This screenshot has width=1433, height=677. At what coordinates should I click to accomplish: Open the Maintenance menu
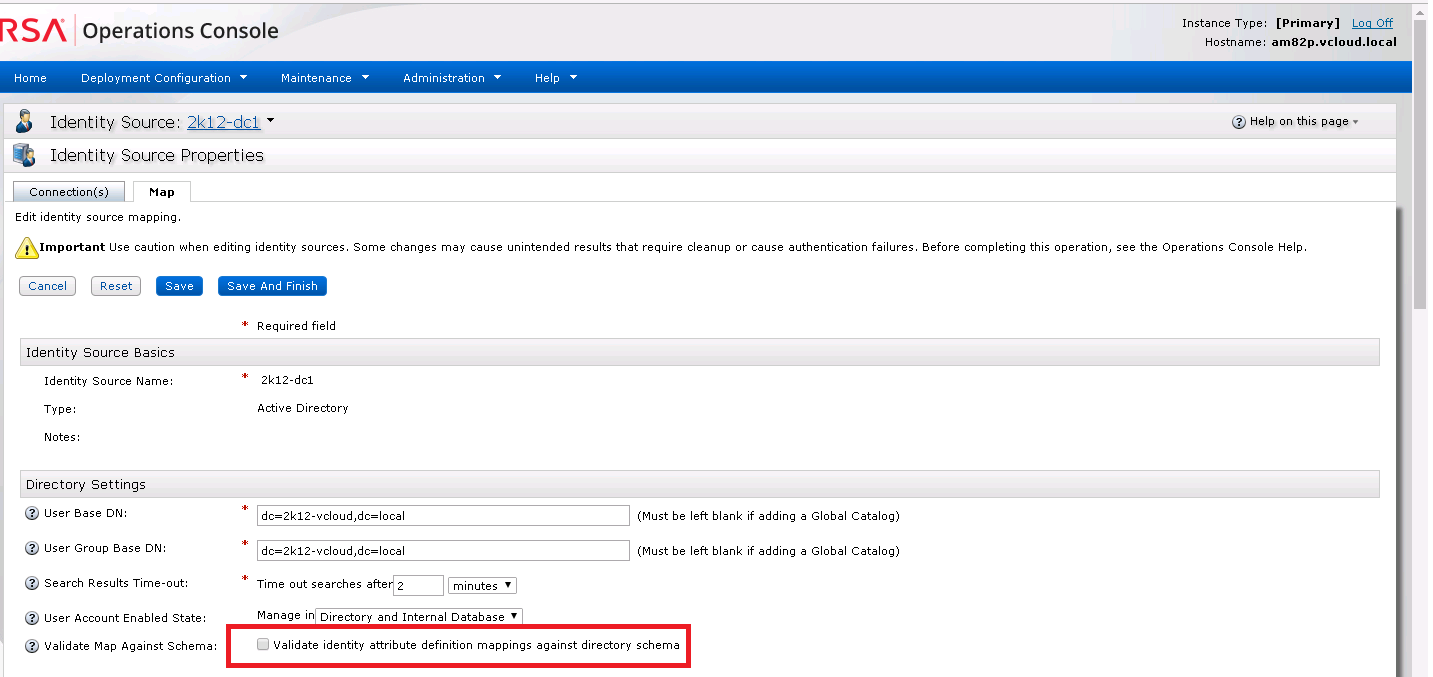pos(324,78)
